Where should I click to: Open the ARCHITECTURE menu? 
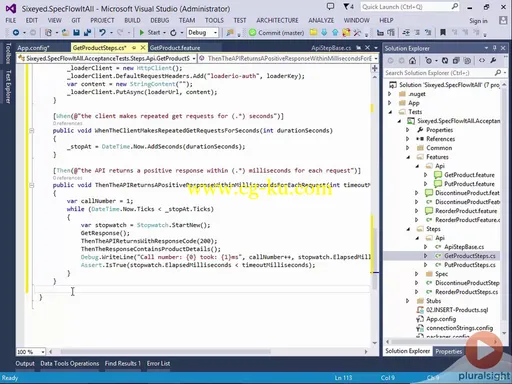(277, 20)
